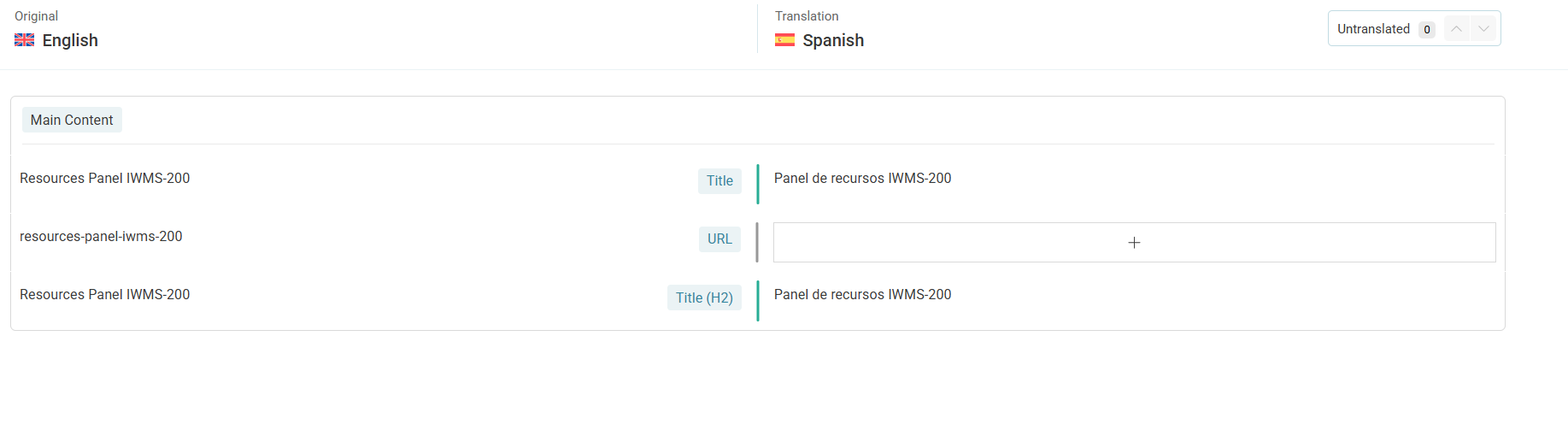Edit the Title (H2) row Spanish translation text
Viewport: 1568px width, 442px height.
click(x=862, y=295)
